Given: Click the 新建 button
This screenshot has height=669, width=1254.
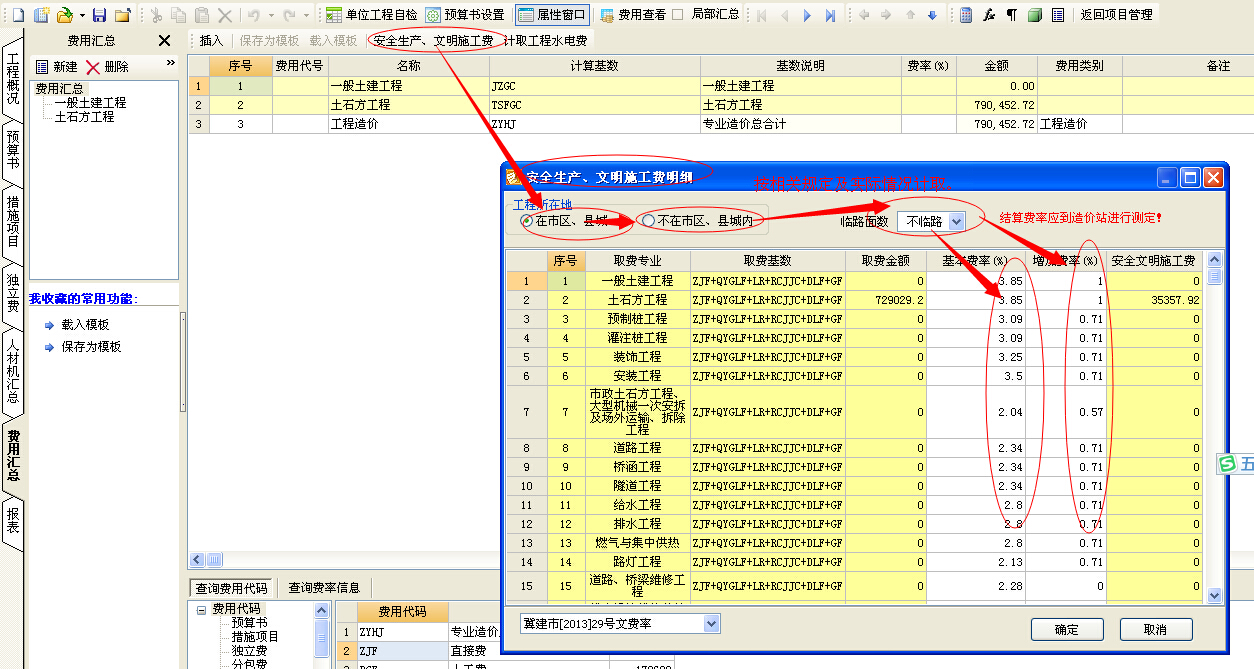Looking at the screenshot, I should (x=56, y=66).
